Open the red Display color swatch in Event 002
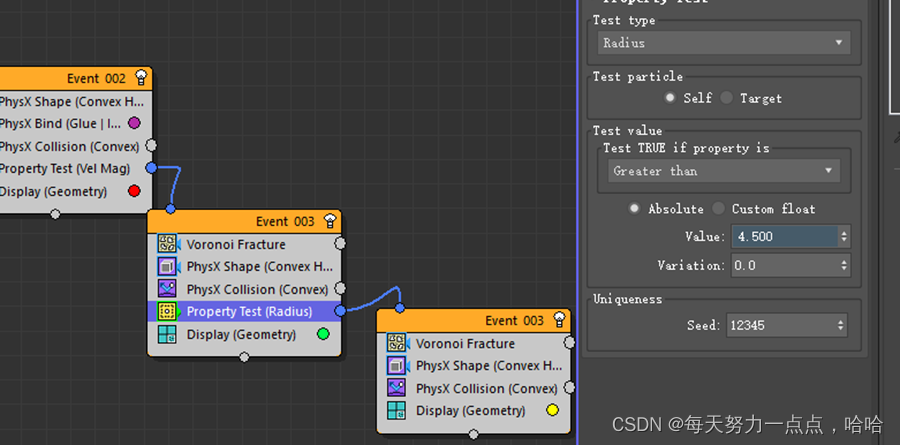 tap(134, 191)
